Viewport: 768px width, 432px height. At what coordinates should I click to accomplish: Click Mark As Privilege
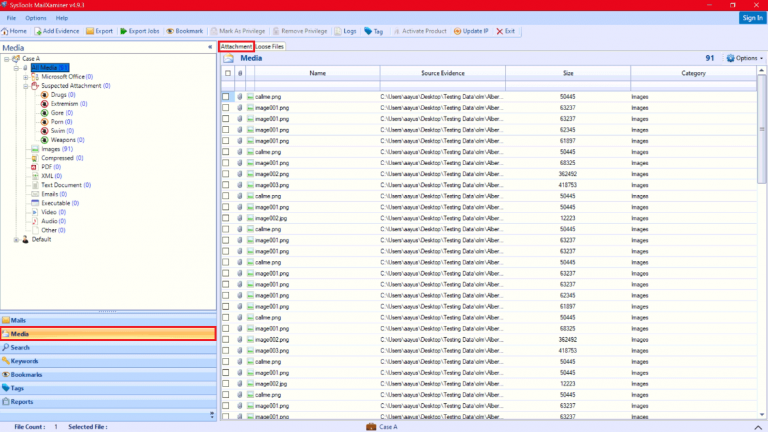click(x=238, y=31)
